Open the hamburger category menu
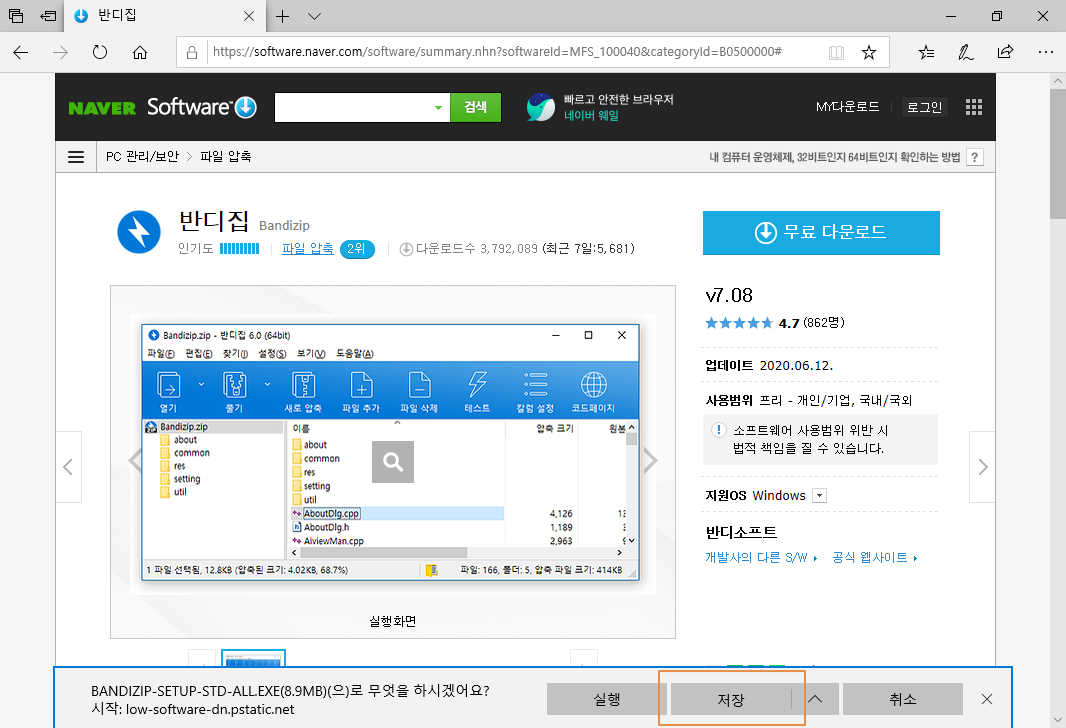Viewport: 1066px width, 728px height. [76, 157]
